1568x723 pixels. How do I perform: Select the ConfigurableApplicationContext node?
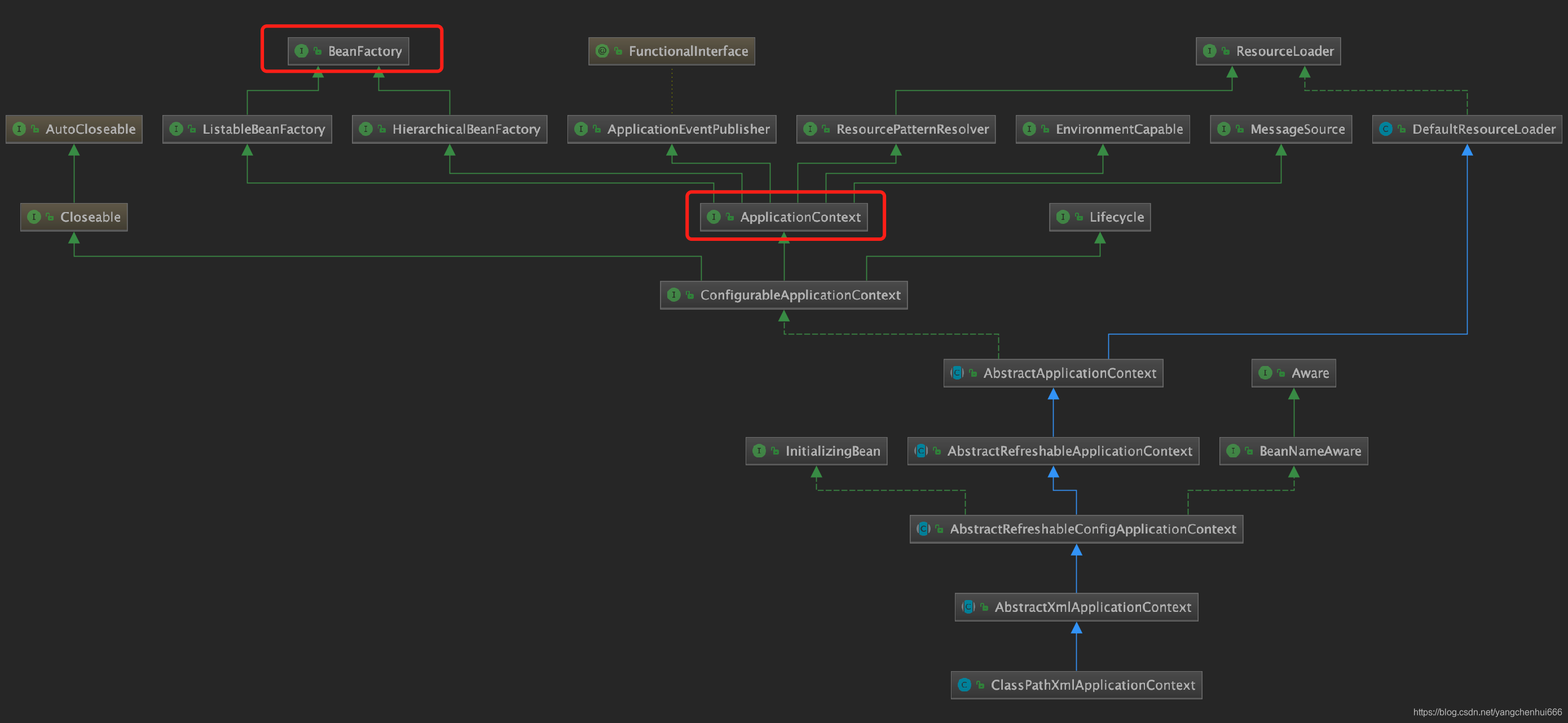(799, 295)
